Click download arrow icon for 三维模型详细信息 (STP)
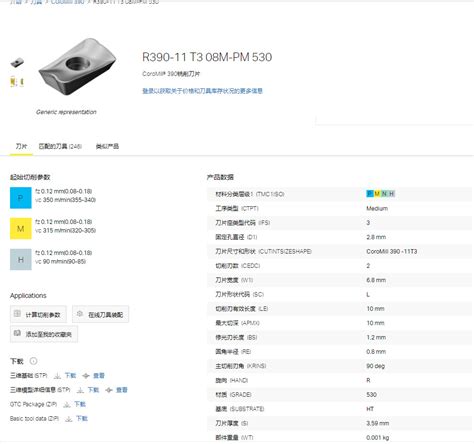 point(80,390)
